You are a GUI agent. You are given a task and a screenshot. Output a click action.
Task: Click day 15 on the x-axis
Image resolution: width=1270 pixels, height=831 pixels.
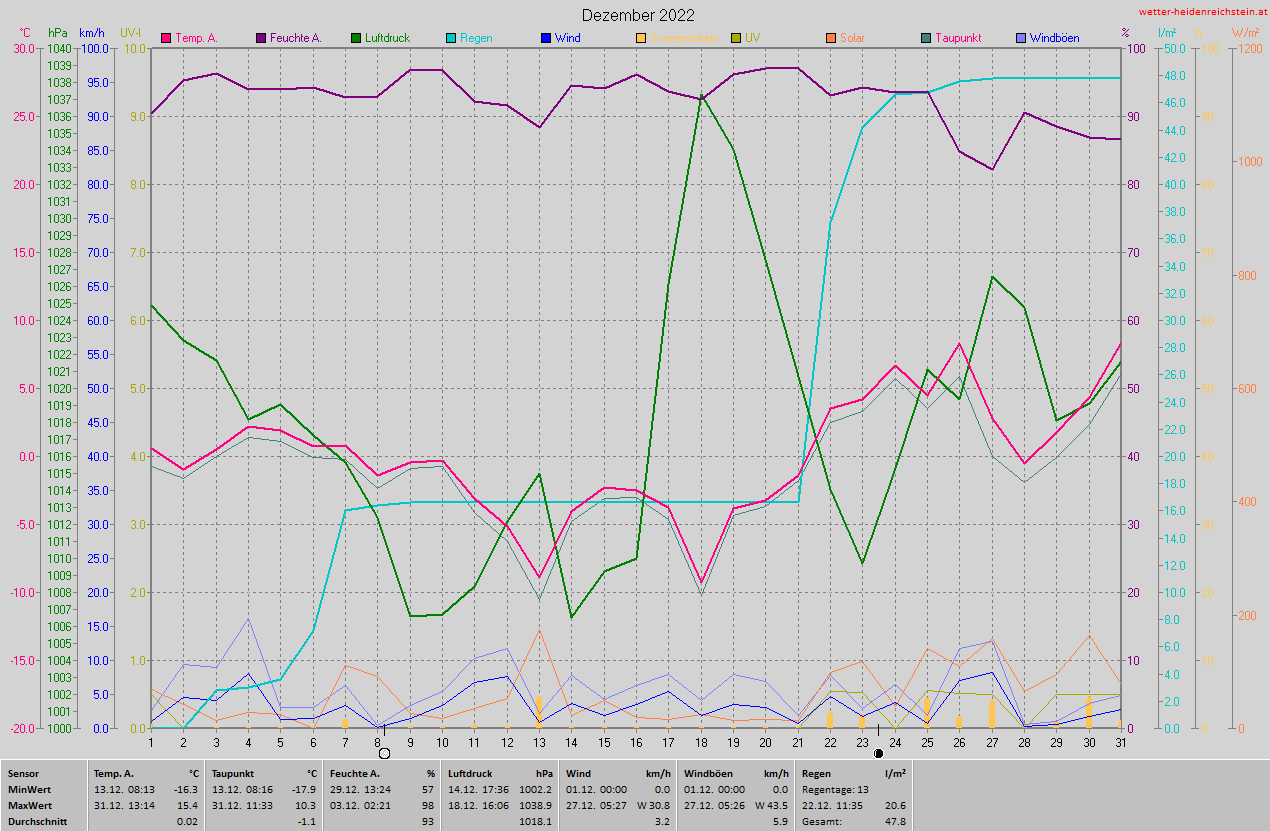click(603, 741)
